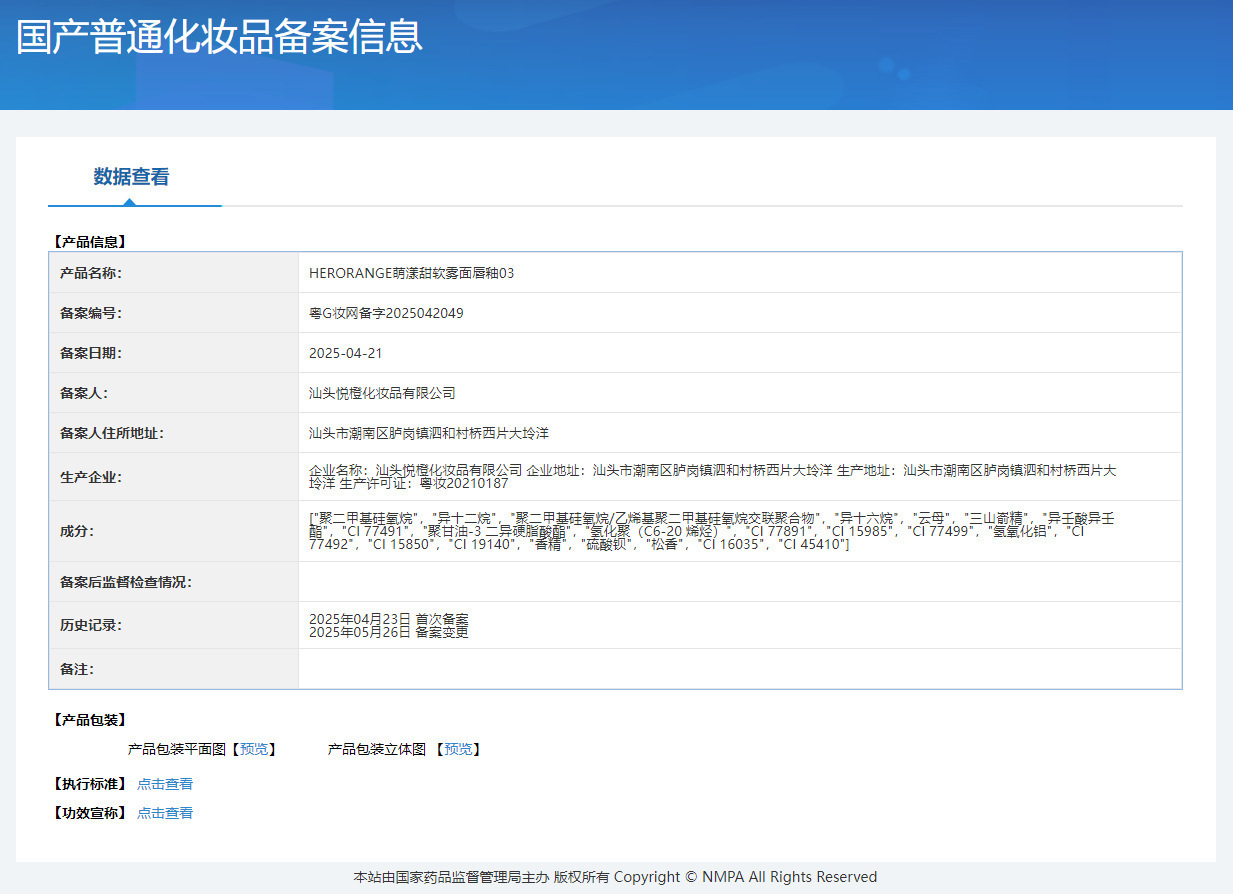Click the 生产企业 details text with 生产许可证

tap(713, 476)
